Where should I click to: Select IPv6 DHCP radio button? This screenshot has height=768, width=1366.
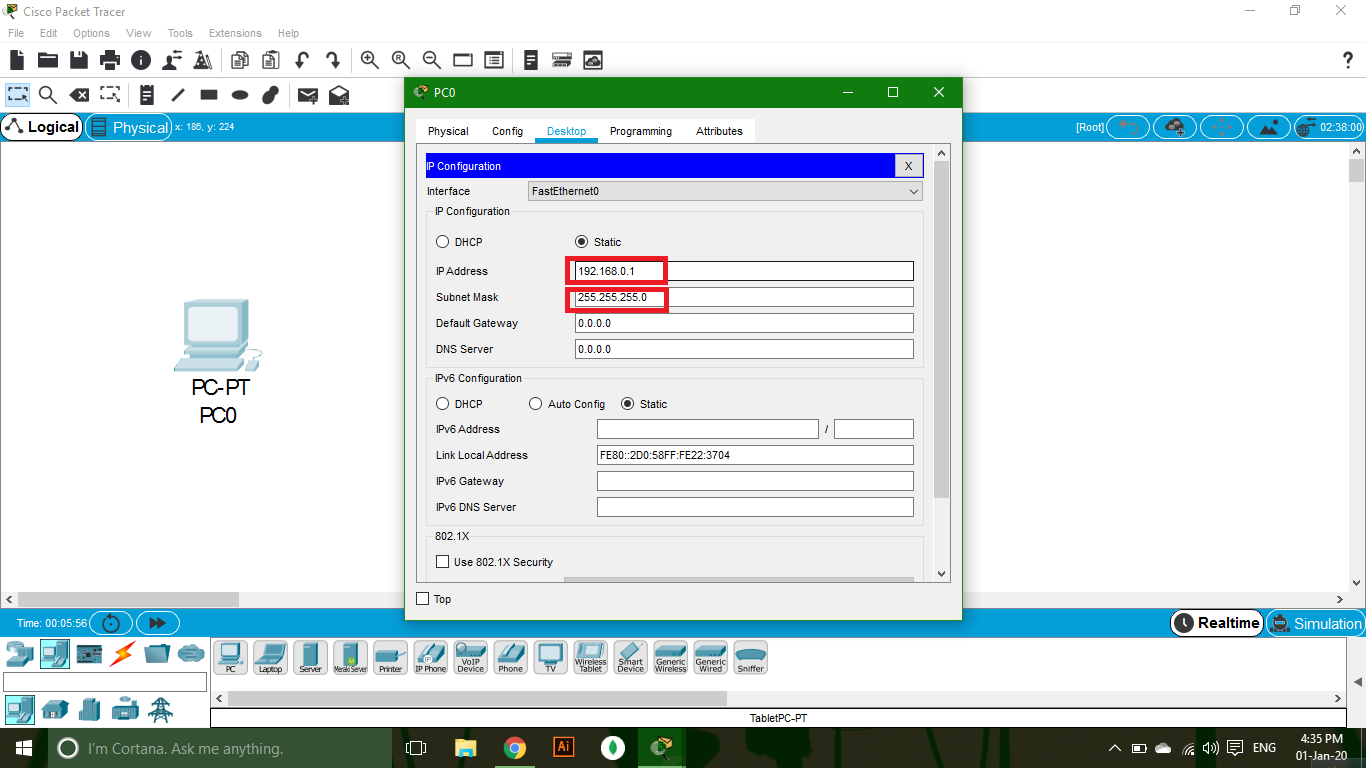(x=442, y=404)
